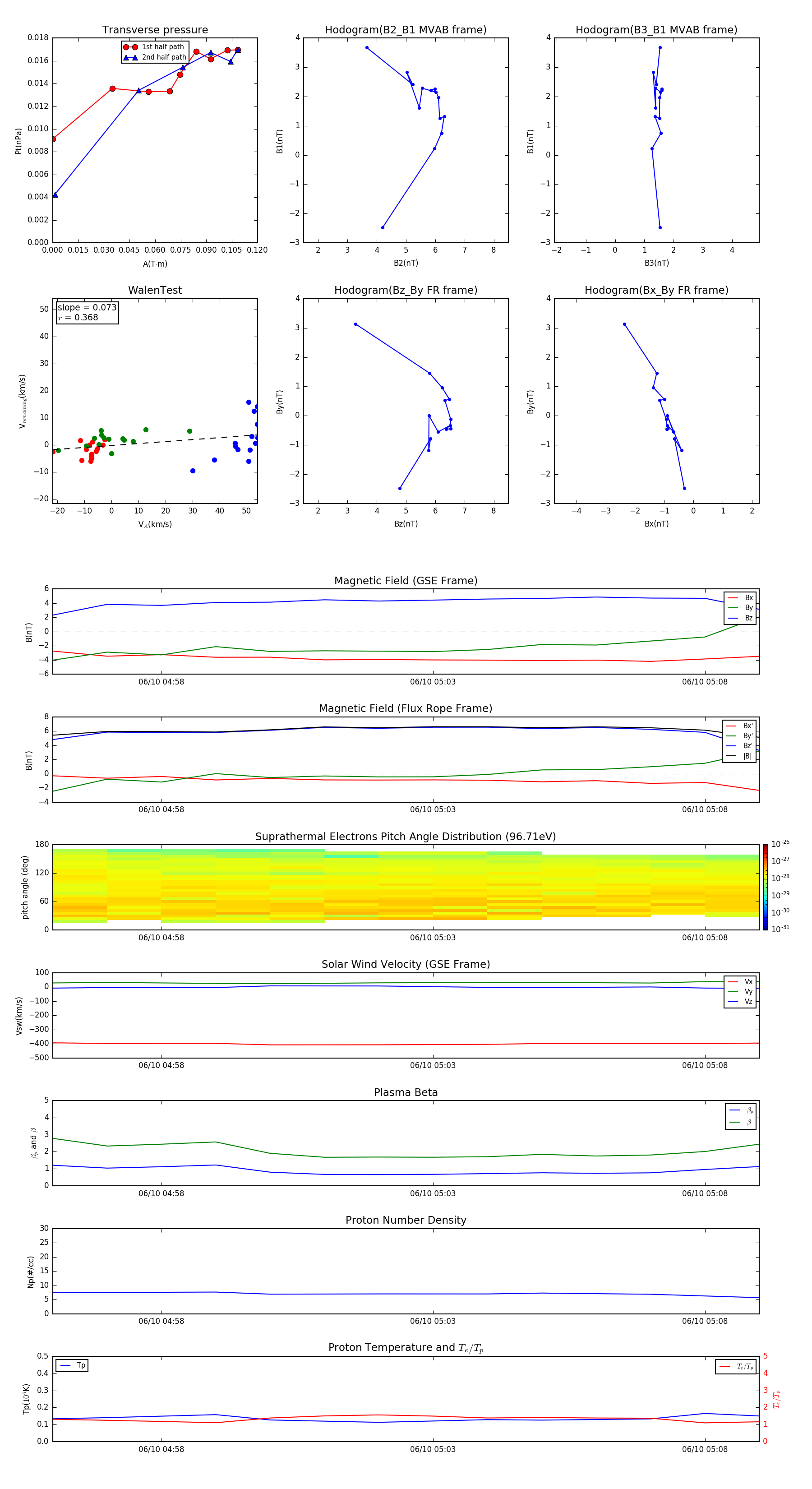Click the 'B3(nT)' x-axis label
The image size is (812, 1489).
tap(656, 263)
